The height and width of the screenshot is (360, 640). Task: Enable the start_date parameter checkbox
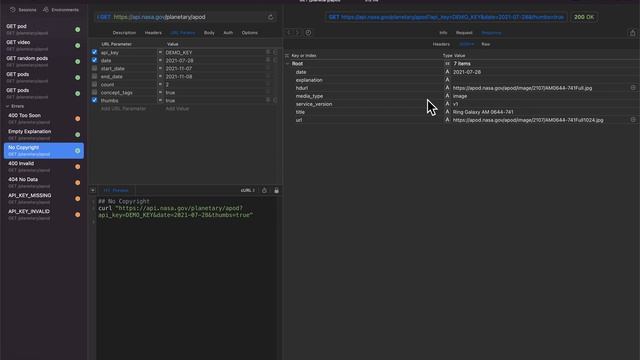[x=94, y=68]
